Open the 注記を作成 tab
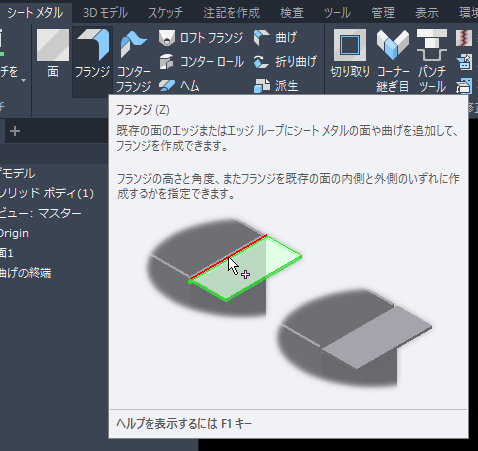 (231, 13)
